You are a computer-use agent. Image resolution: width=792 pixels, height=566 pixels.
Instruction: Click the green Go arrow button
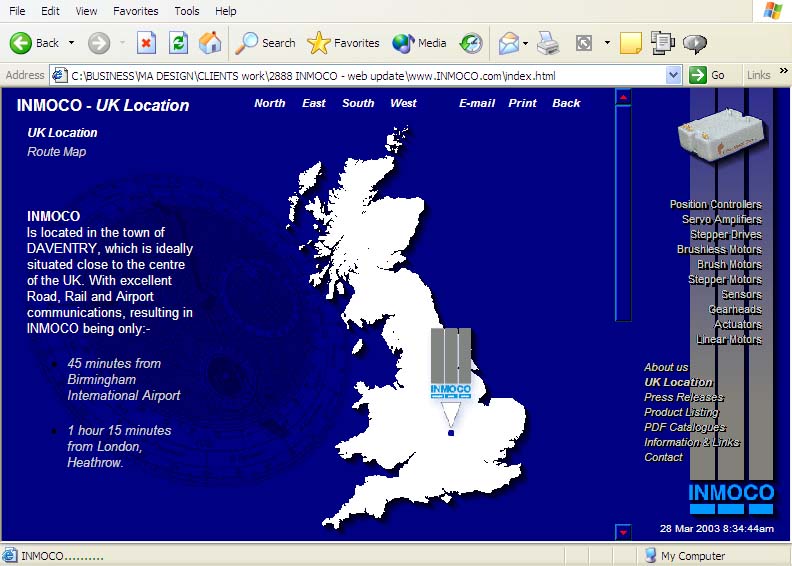click(698, 75)
